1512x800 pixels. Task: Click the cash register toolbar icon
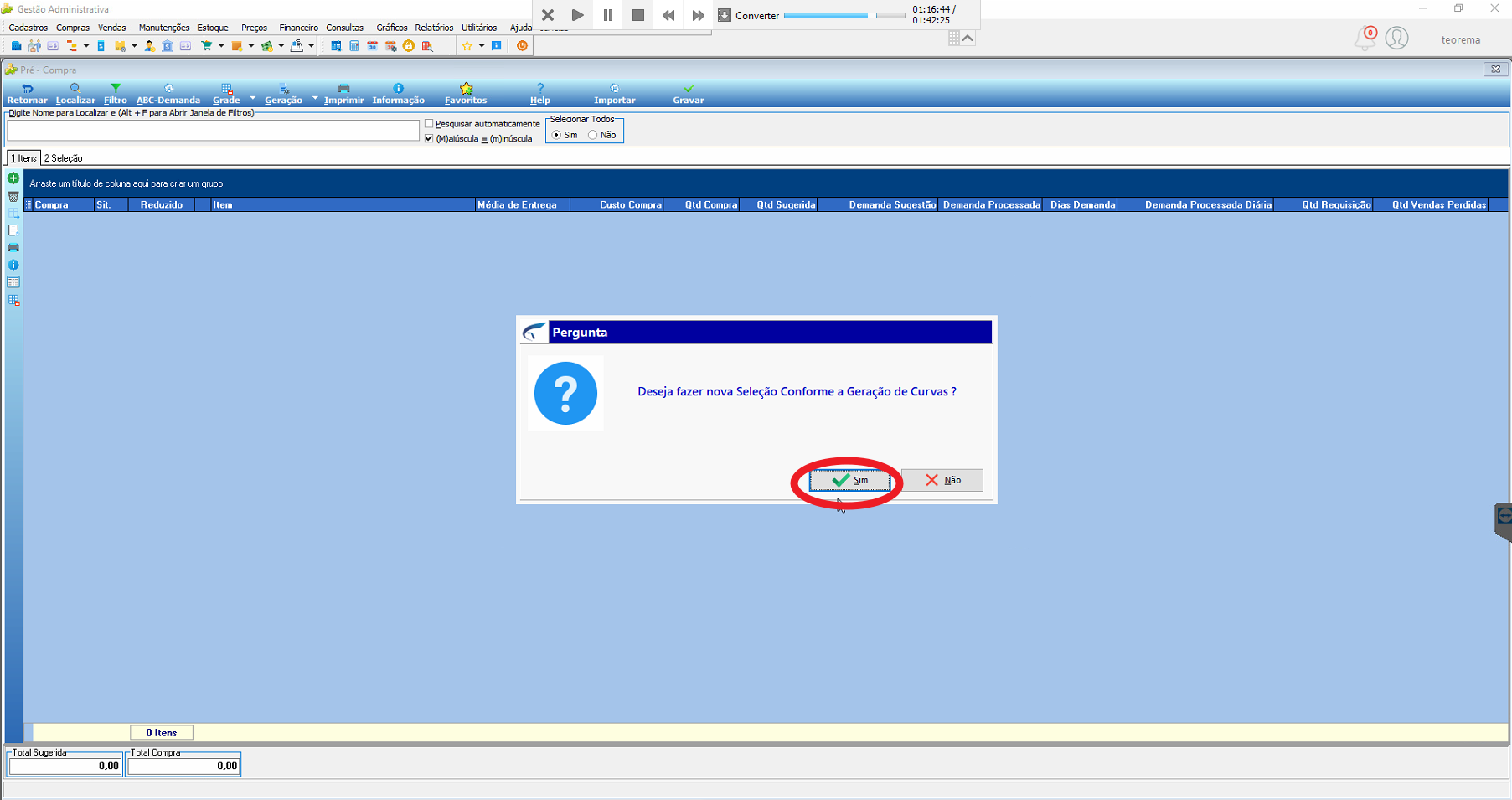tap(297, 46)
